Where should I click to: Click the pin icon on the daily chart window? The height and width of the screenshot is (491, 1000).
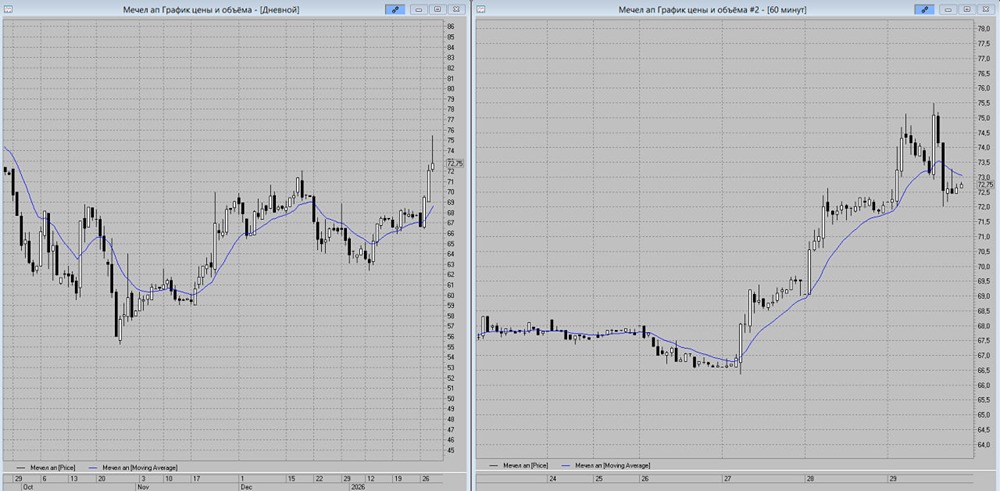(396, 9)
